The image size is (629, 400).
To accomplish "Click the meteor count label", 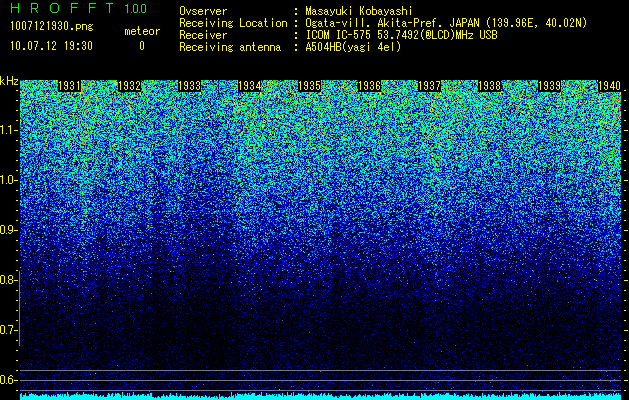I will click(x=142, y=31).
